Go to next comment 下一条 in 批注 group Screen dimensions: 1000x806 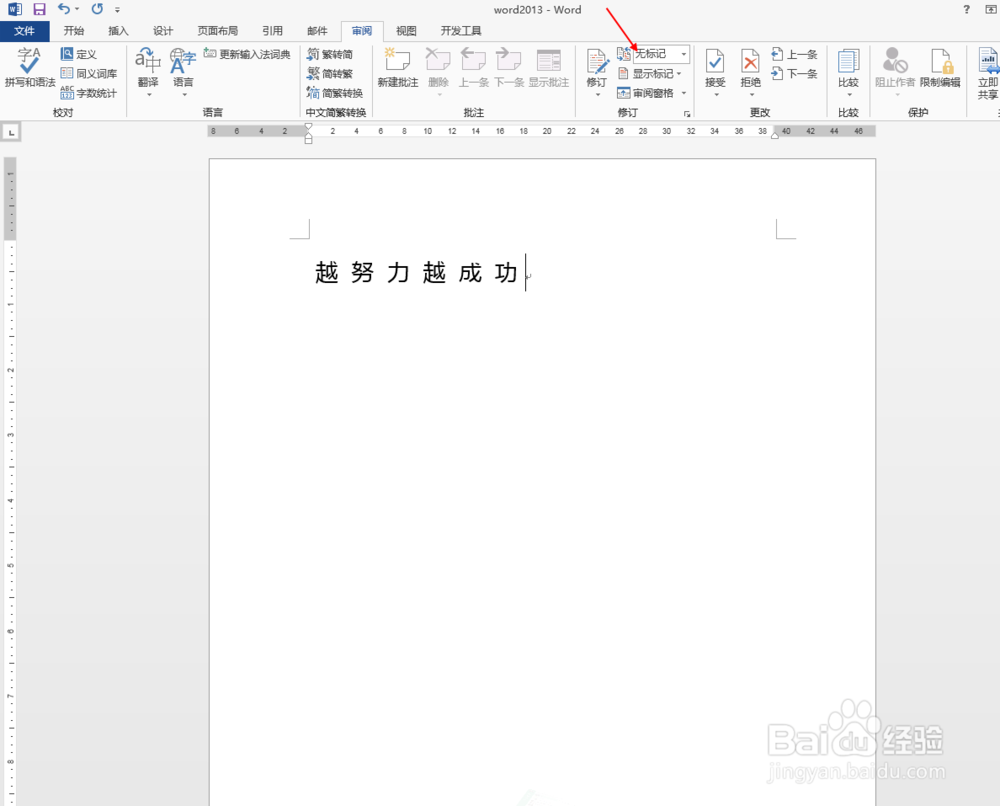coord(509,68)
